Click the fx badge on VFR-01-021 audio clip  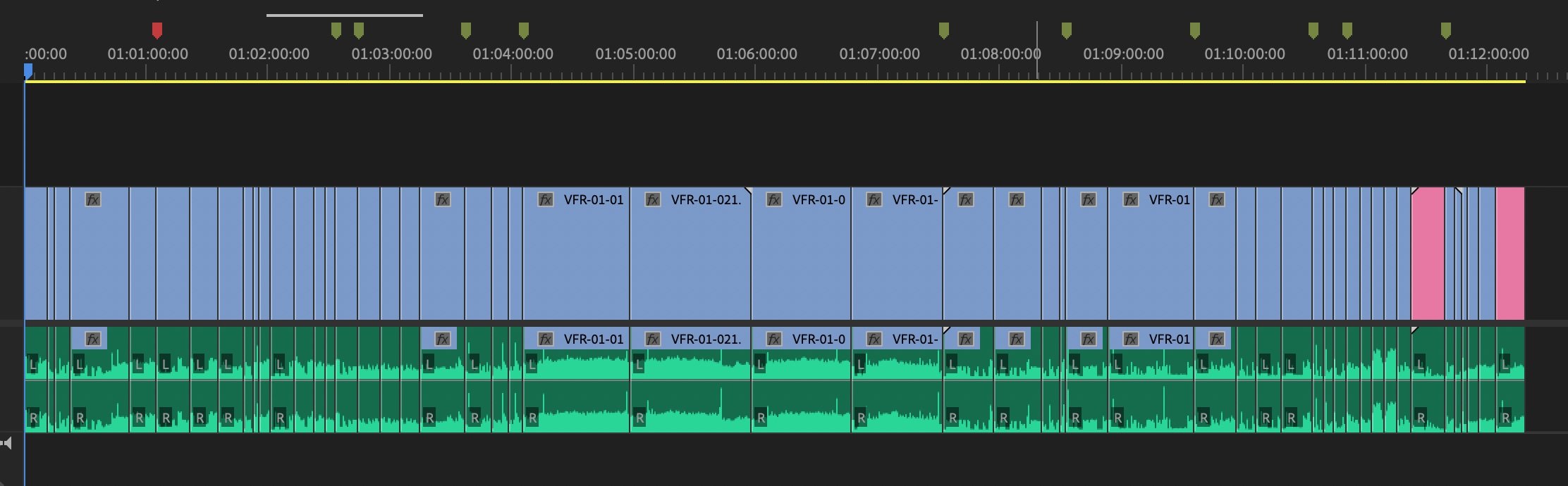[x=653, y=339]
